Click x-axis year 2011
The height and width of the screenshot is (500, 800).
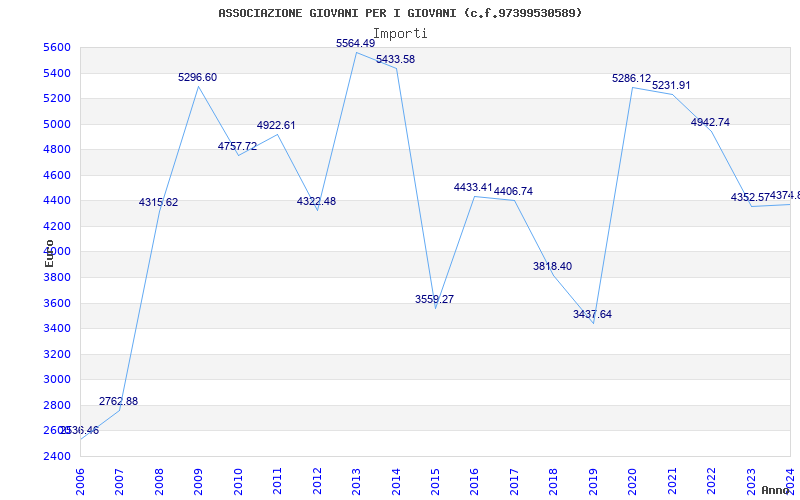click(x=278, y=482)
